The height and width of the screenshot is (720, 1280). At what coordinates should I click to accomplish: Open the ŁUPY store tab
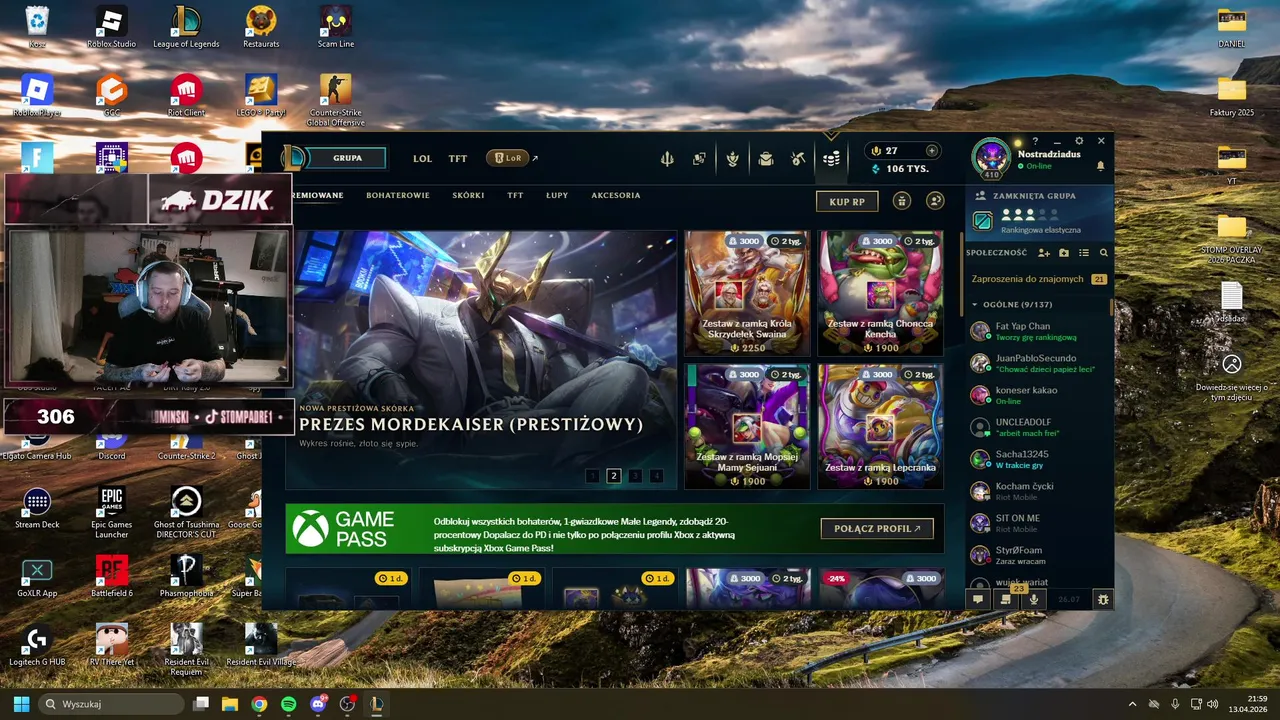point(557,195)
